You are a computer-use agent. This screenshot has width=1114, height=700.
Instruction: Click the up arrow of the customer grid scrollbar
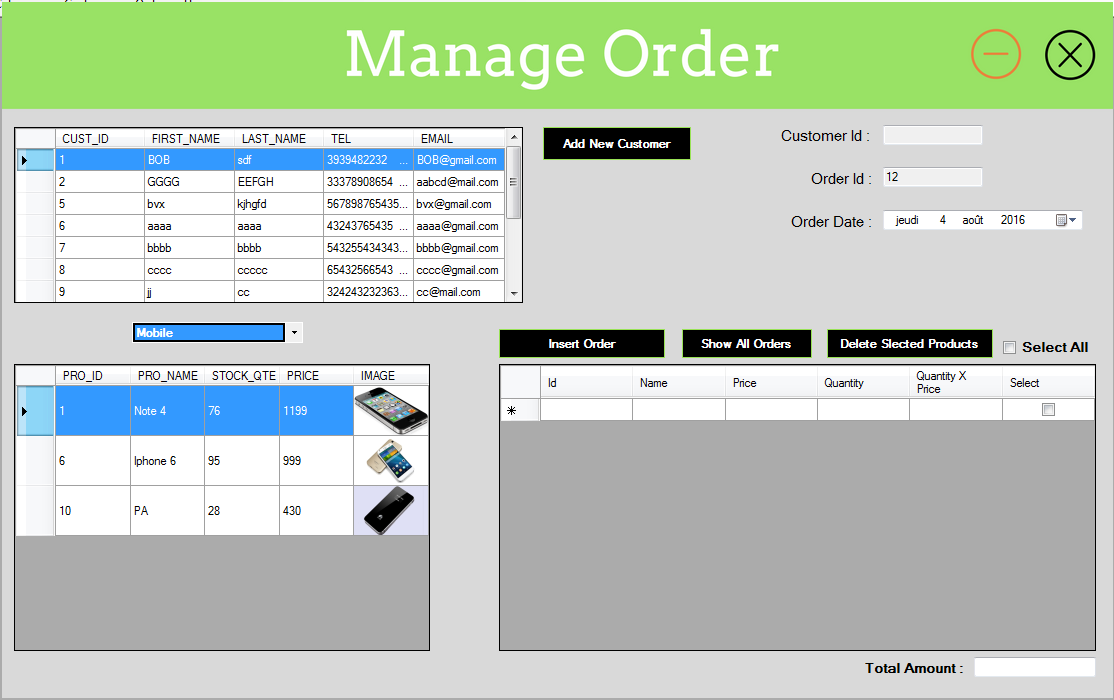tap(513, 136)
